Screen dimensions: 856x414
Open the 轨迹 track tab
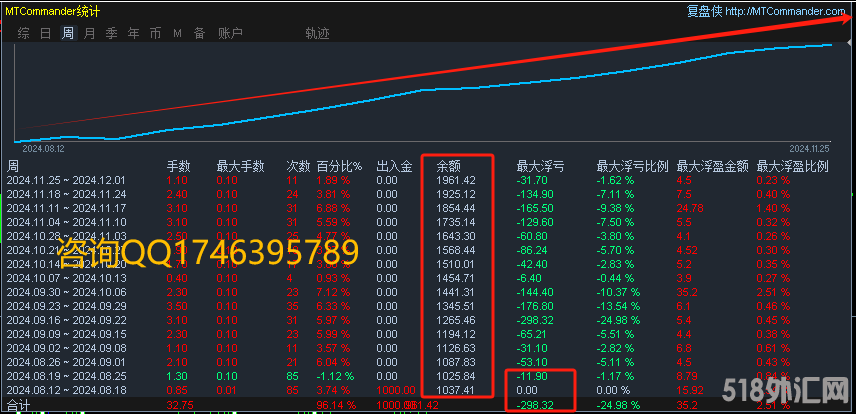tap(317, 33)
